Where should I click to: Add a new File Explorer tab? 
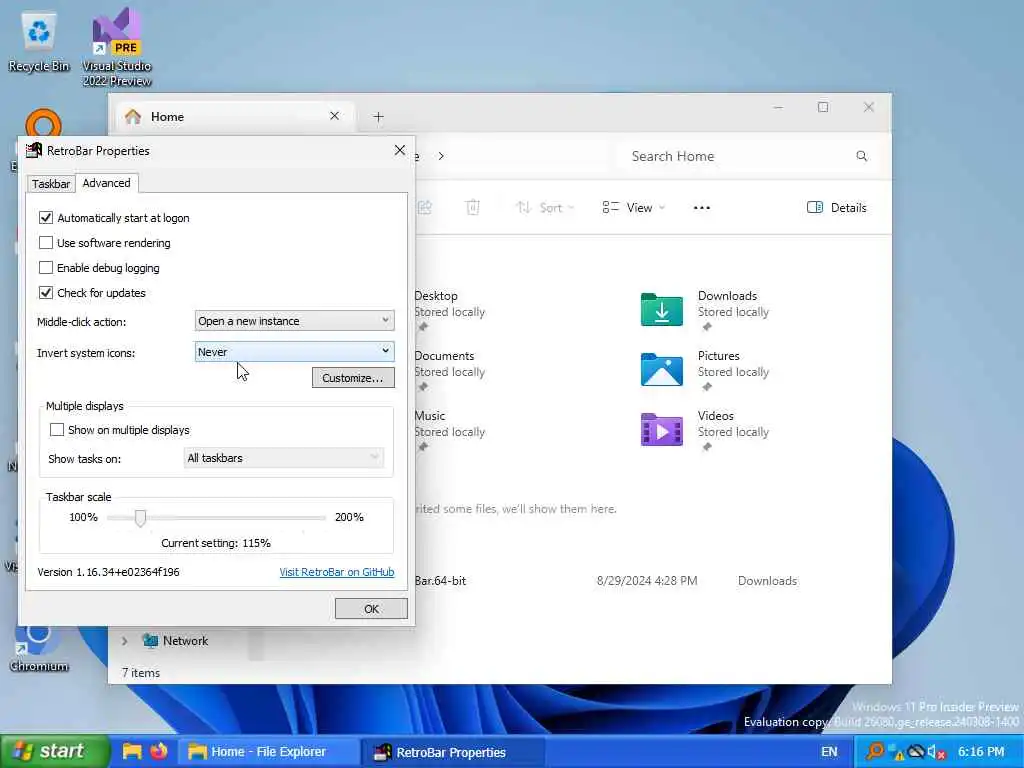tap(378, 116)
